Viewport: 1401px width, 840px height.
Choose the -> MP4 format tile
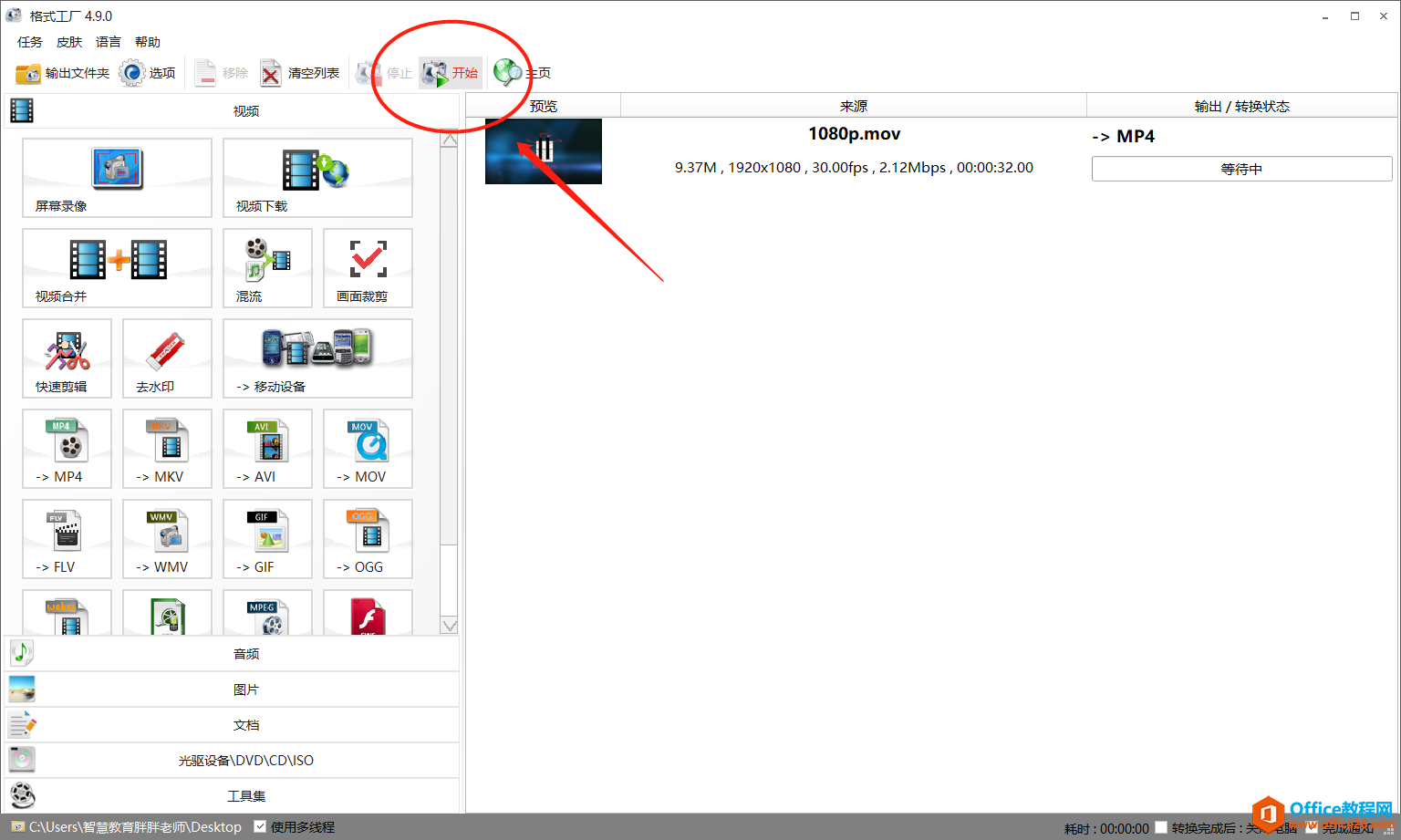tap(67, 449)
